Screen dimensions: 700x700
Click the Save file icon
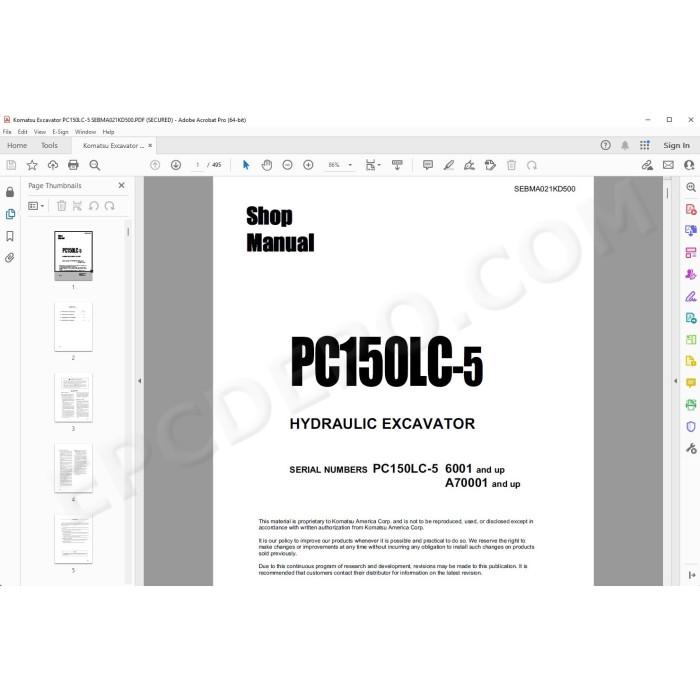click(x=11, y=165)
